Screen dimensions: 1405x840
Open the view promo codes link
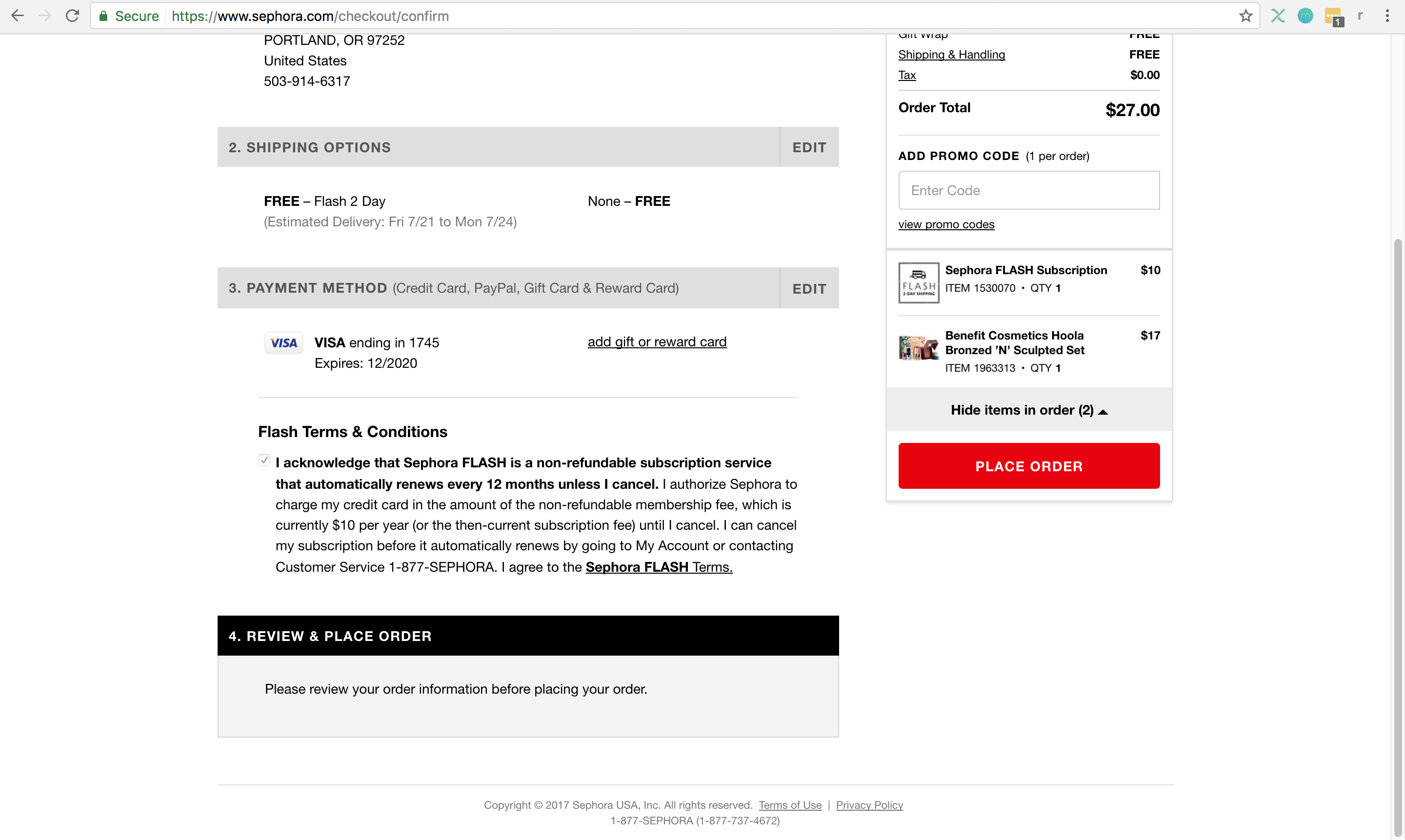pyautogui.click(x=946, y=225)
